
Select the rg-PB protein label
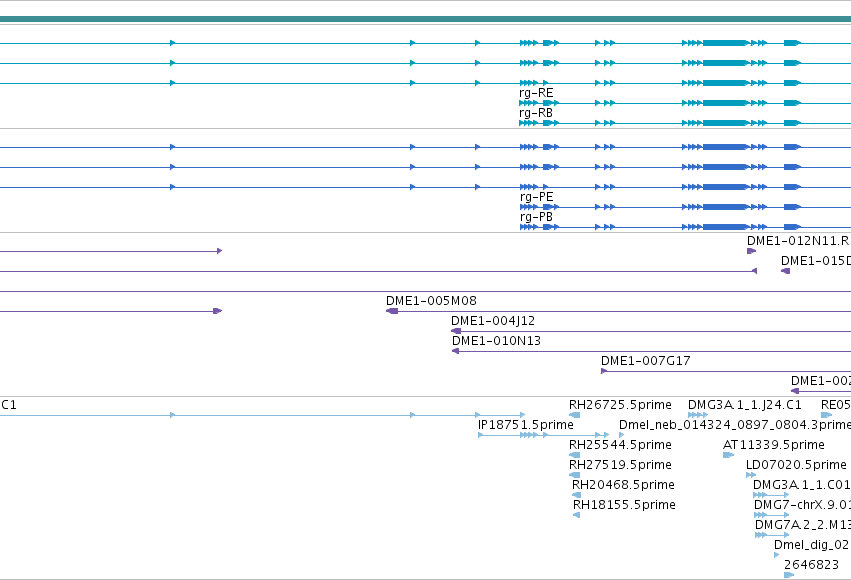coord(536,217)
